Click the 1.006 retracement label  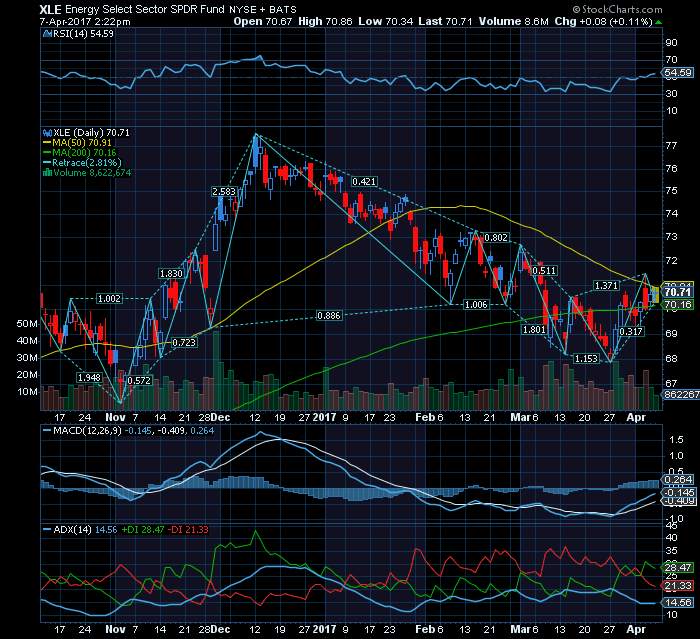click(476, 305)
